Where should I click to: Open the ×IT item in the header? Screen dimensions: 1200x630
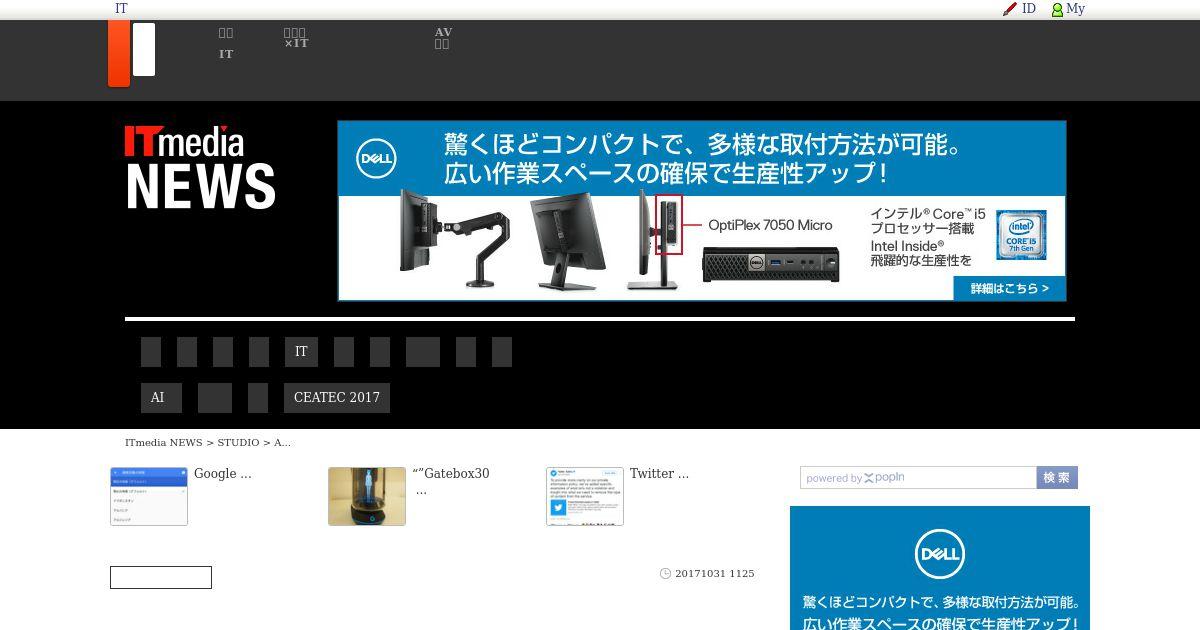(x=296, y=38)
